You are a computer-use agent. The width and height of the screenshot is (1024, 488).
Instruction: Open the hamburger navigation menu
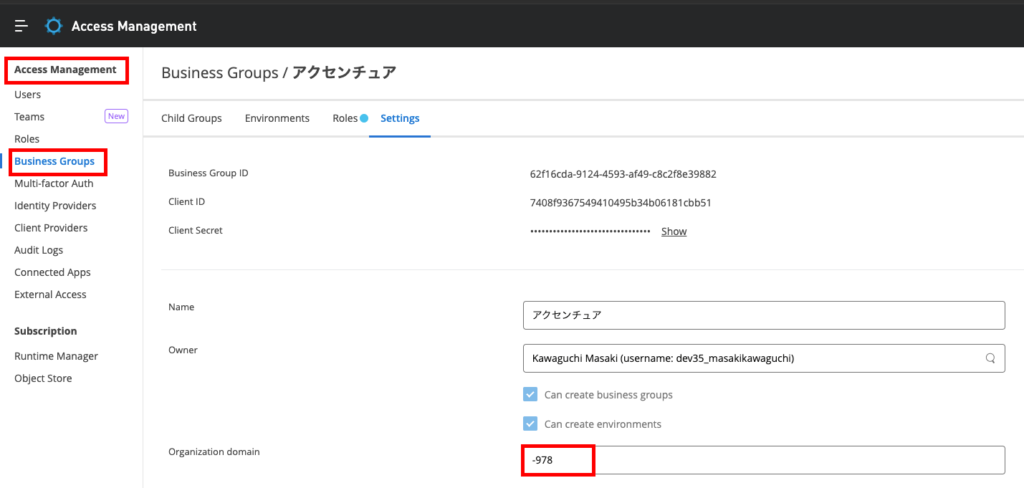click(21, 26)
